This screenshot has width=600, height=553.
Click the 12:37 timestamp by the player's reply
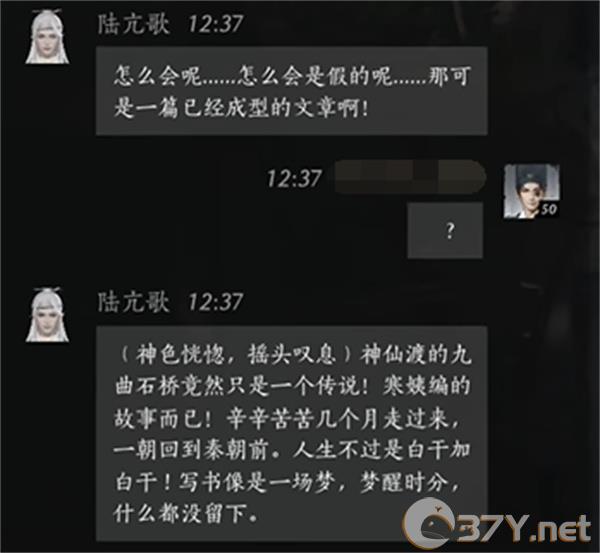pyautogui.click(x=294, y=179)
